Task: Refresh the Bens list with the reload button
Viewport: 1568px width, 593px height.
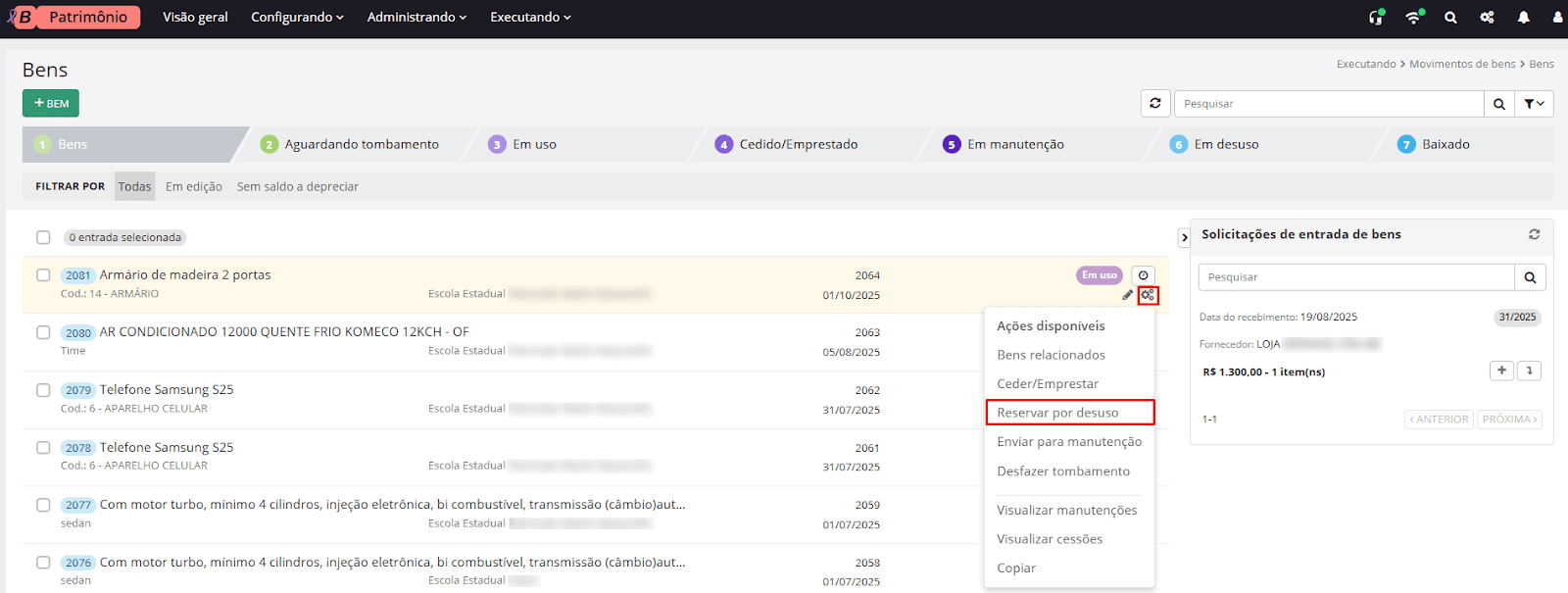Action: point(1155,103)
